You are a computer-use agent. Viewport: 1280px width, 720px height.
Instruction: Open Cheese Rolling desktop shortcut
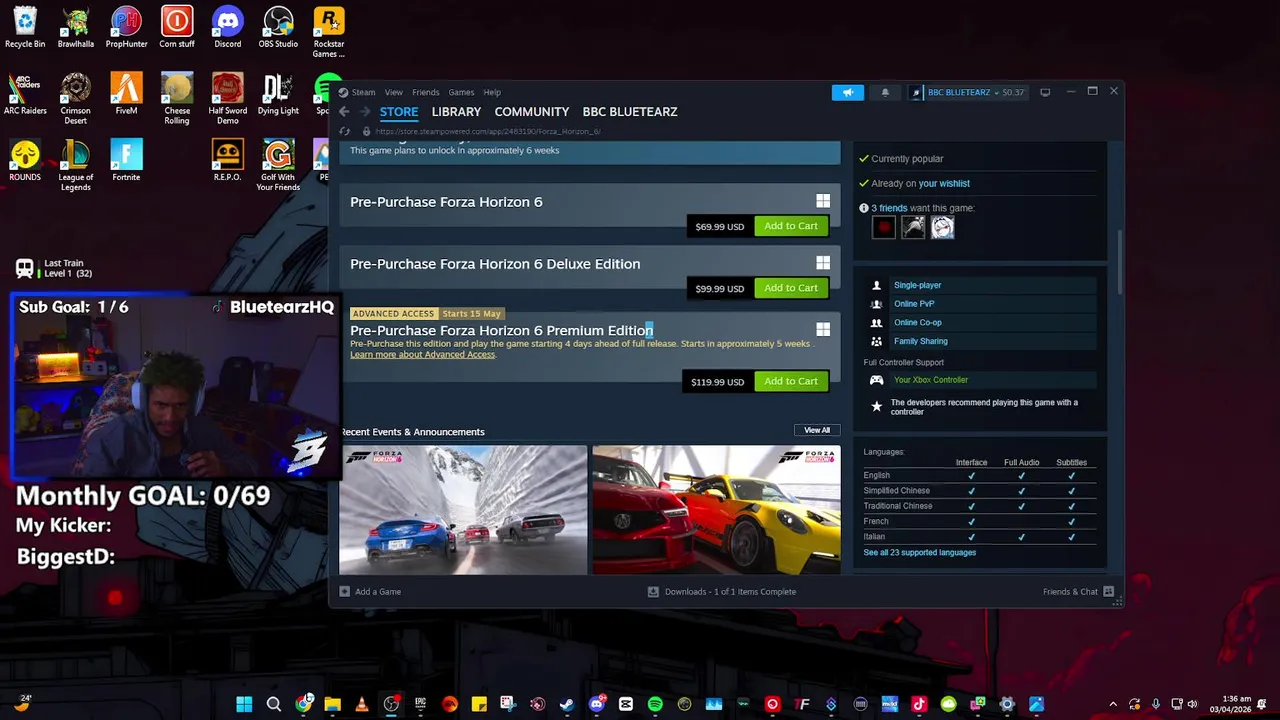tap(177, 99)
